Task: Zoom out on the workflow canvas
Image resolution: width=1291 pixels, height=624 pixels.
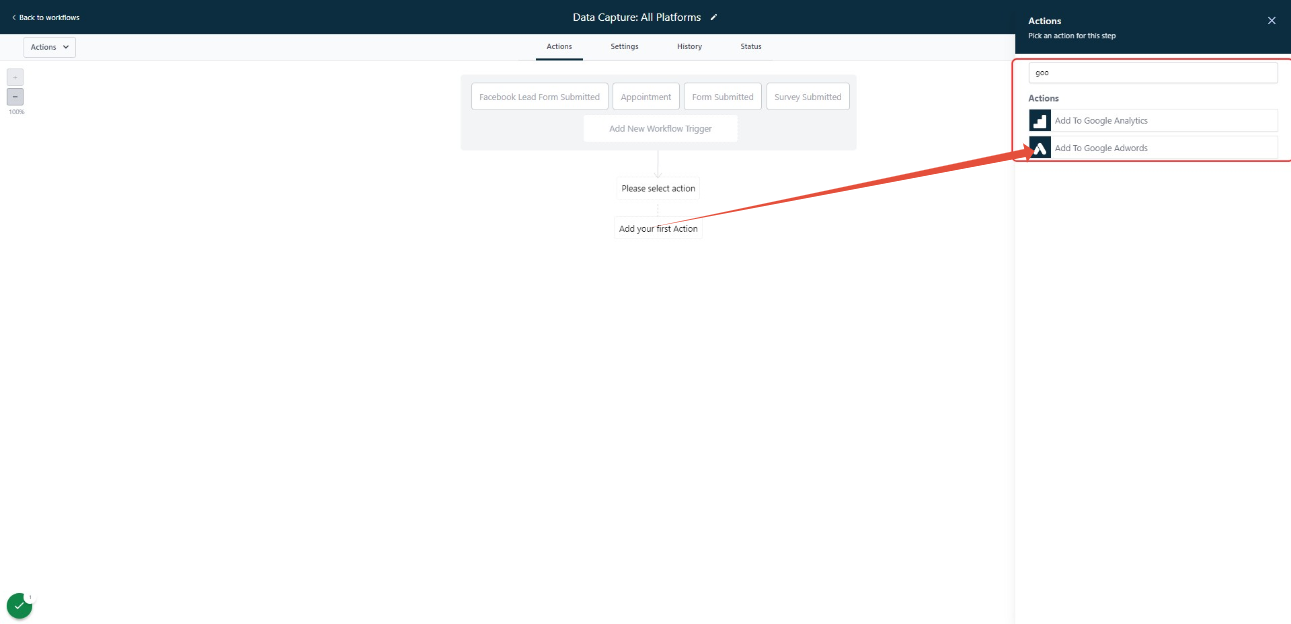Action: point(15,97)
